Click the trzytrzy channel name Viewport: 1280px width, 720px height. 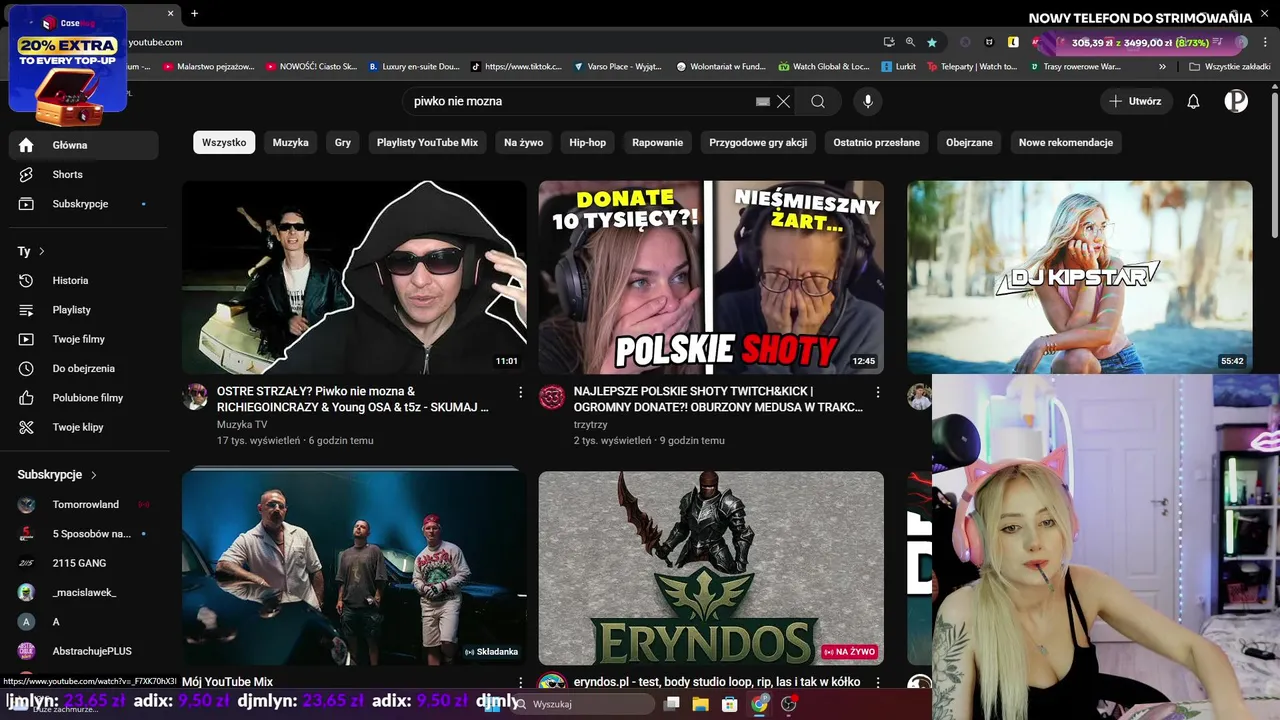590,424
